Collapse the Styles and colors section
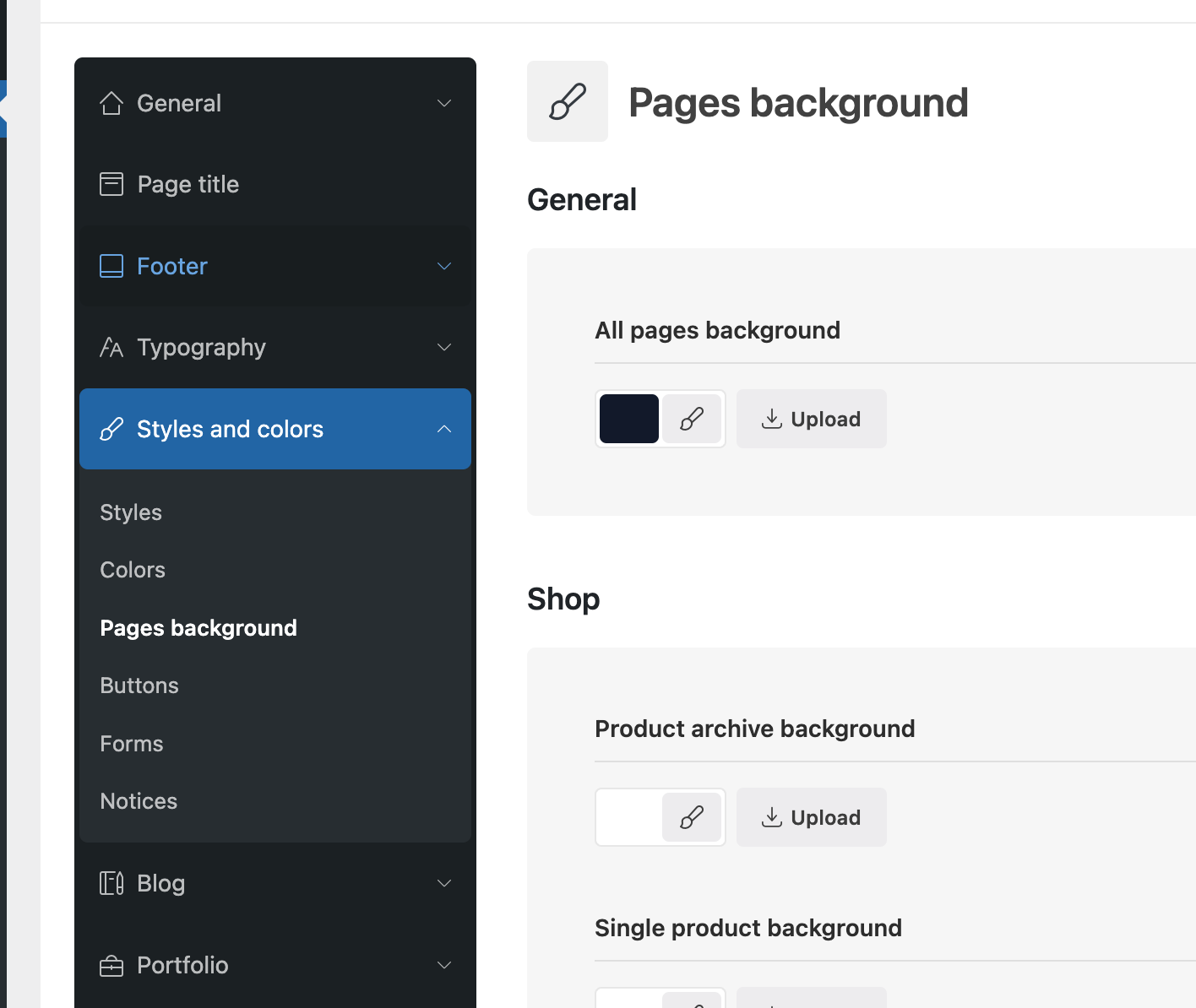Screen dimensions: 1196x1008 coord(444,429)
